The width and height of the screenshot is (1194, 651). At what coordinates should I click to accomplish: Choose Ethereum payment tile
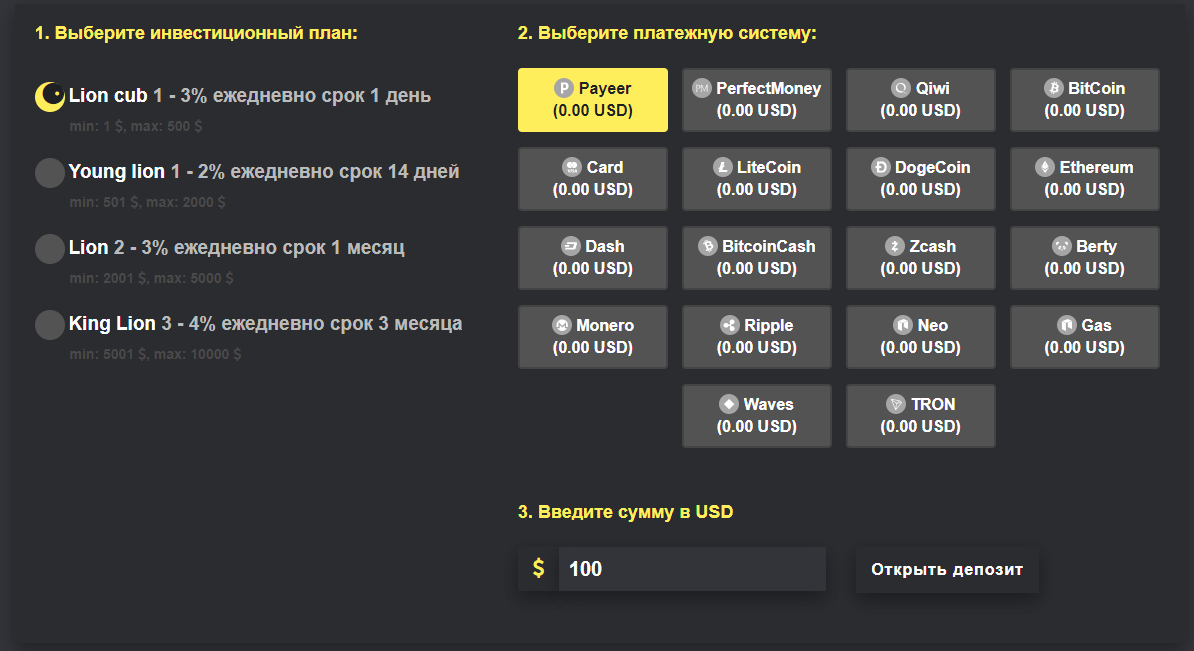click(1084, 179)
